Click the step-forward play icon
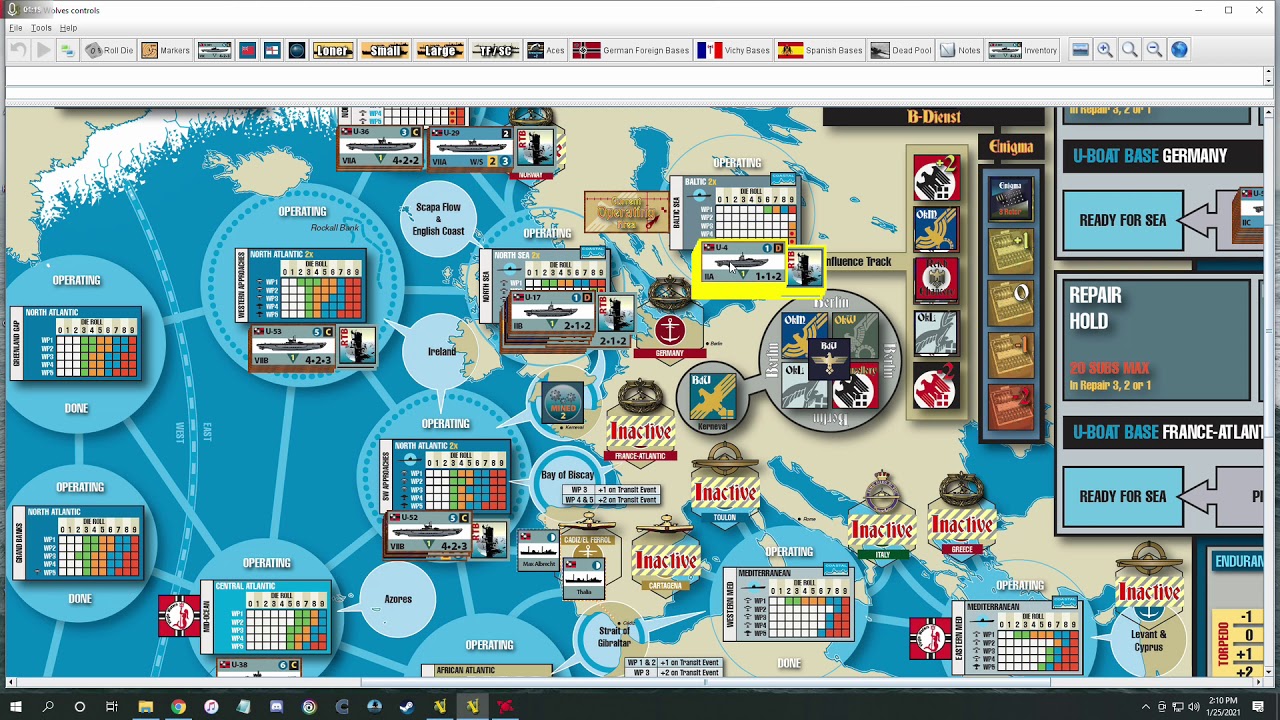 pyautogui.click(x=43, y=50)
